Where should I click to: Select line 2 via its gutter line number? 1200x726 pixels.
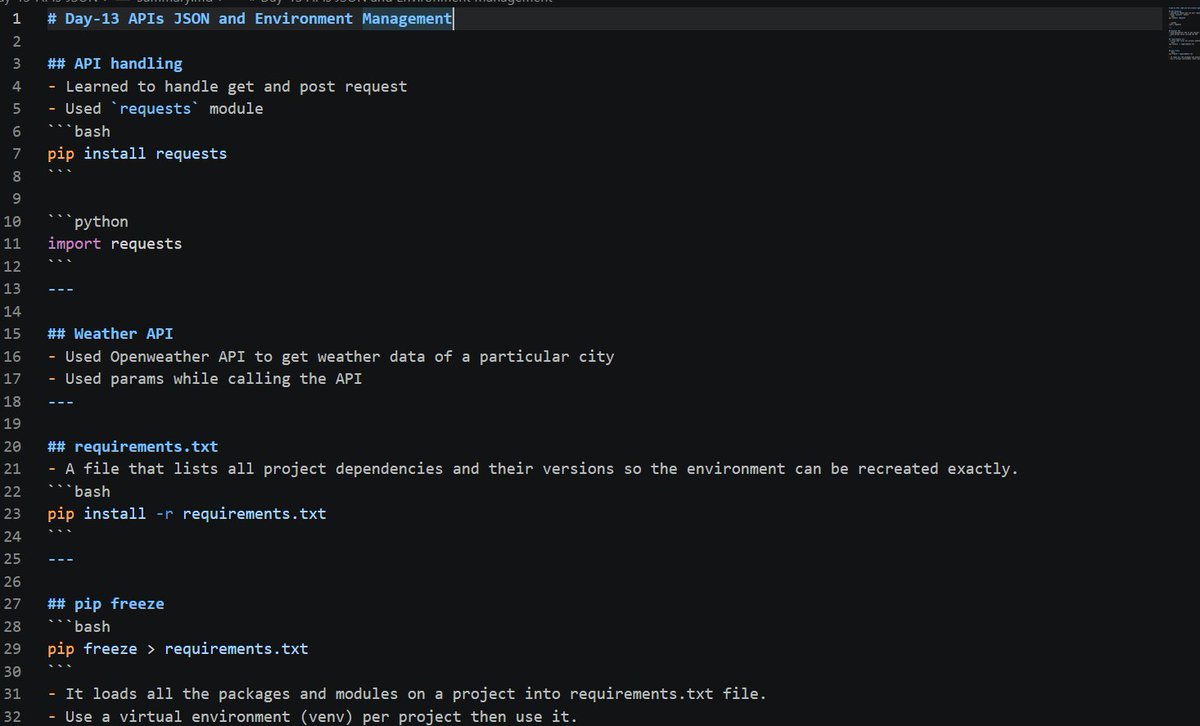16,41
